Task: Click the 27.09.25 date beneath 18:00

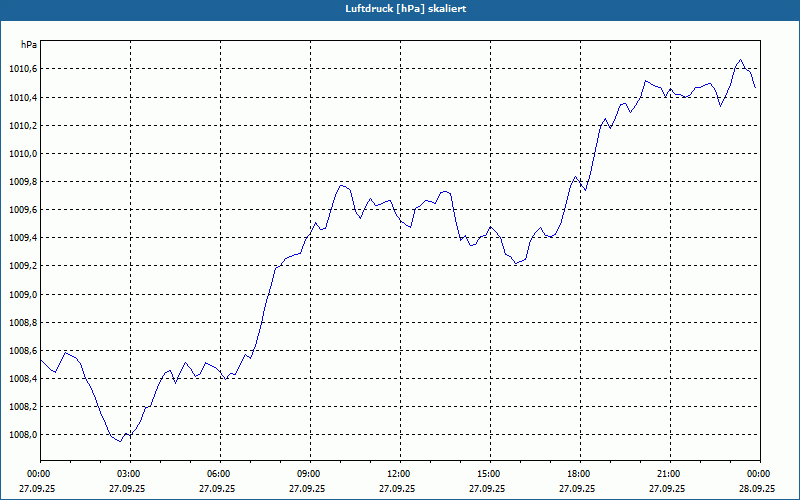Action: 577,488
